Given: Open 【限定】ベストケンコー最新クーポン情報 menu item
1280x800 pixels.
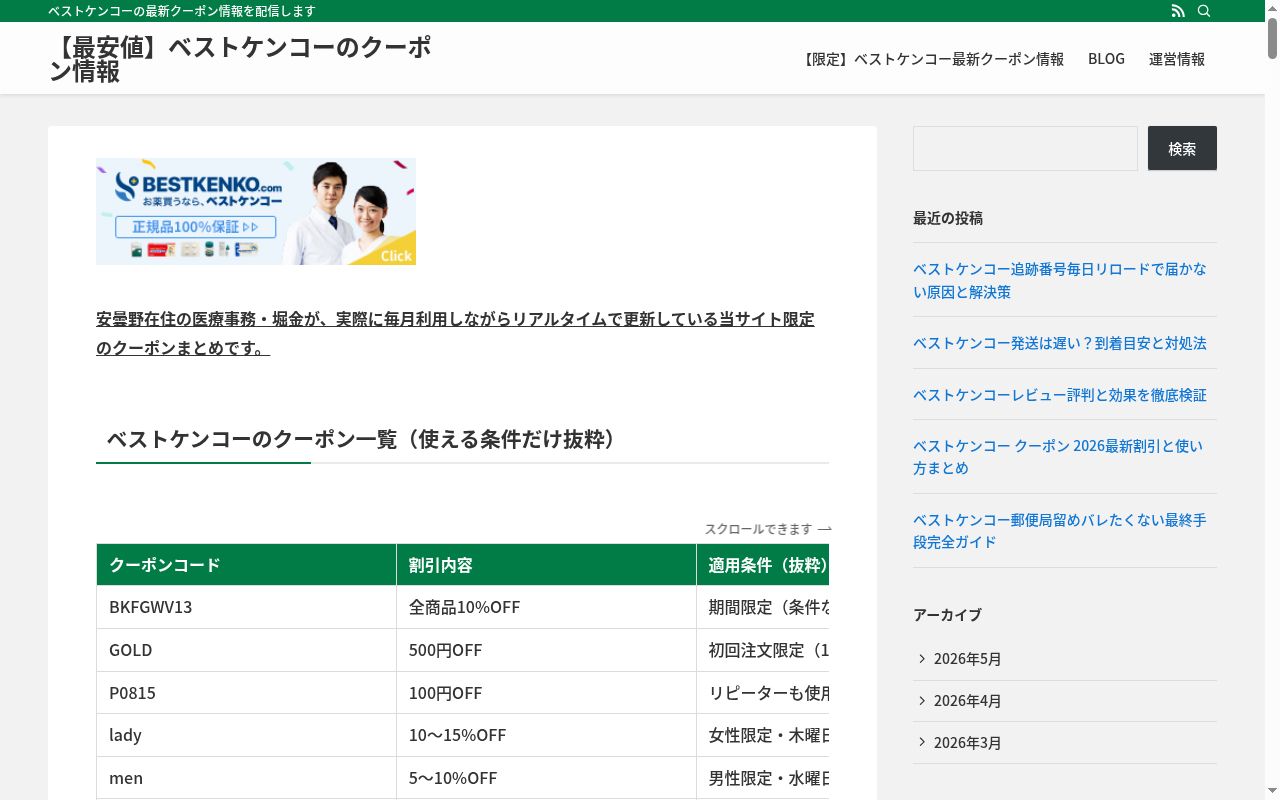Looking at the screenshot, I should coord(932,59).
